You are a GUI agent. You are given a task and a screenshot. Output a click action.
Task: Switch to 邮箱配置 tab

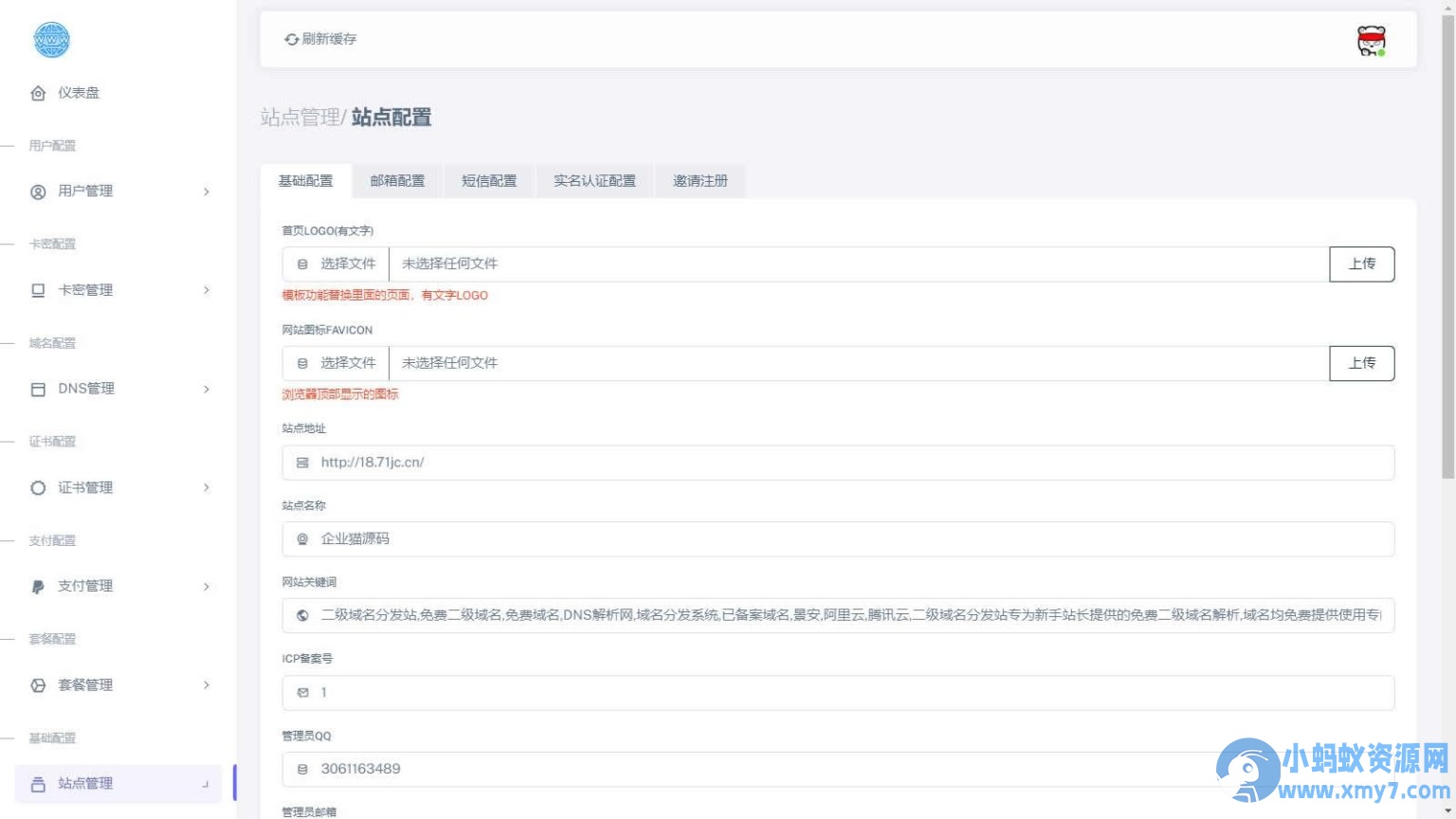click(397, 181)
